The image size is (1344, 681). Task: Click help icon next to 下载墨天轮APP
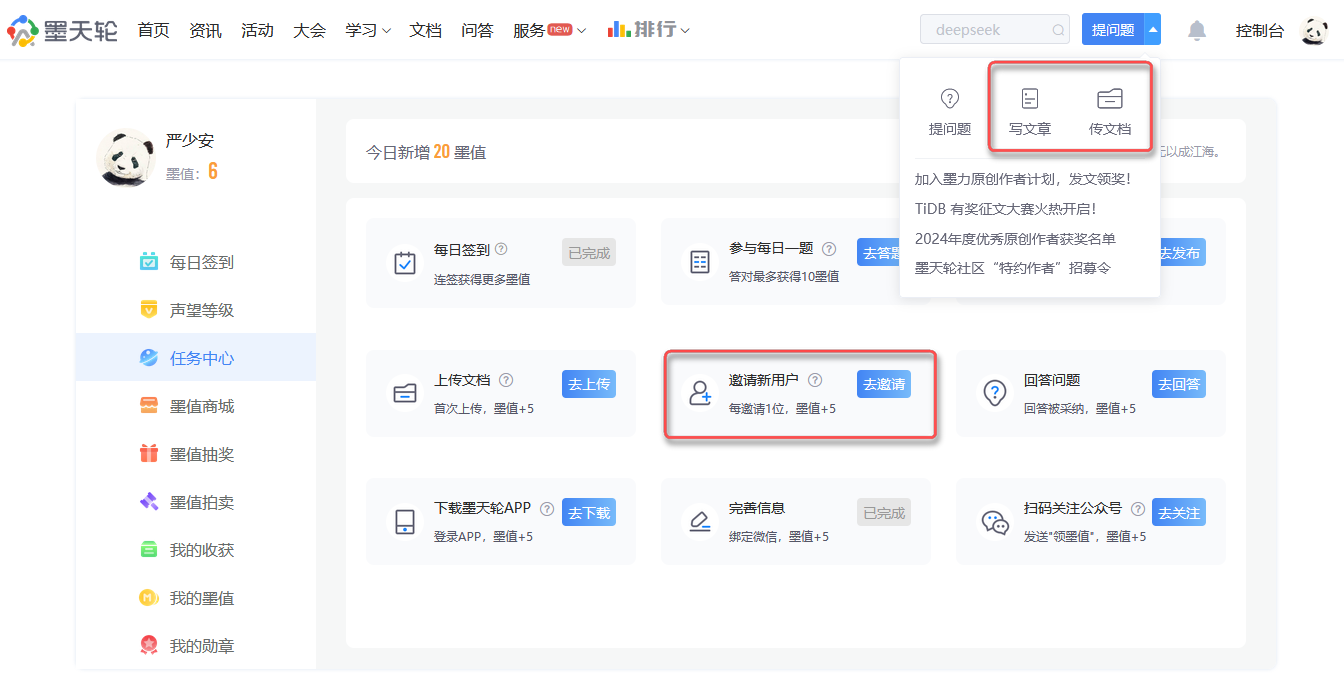(x=547, y=509)
